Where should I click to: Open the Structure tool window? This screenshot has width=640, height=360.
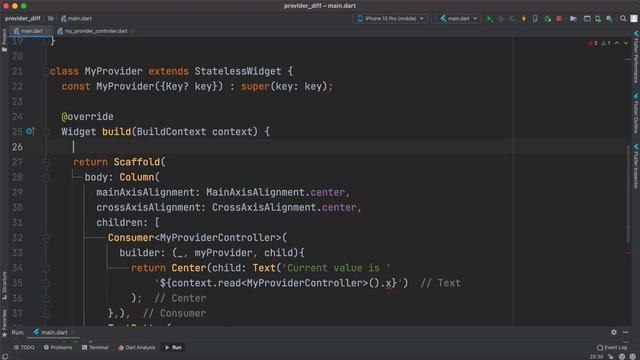[x=4, y=286]
